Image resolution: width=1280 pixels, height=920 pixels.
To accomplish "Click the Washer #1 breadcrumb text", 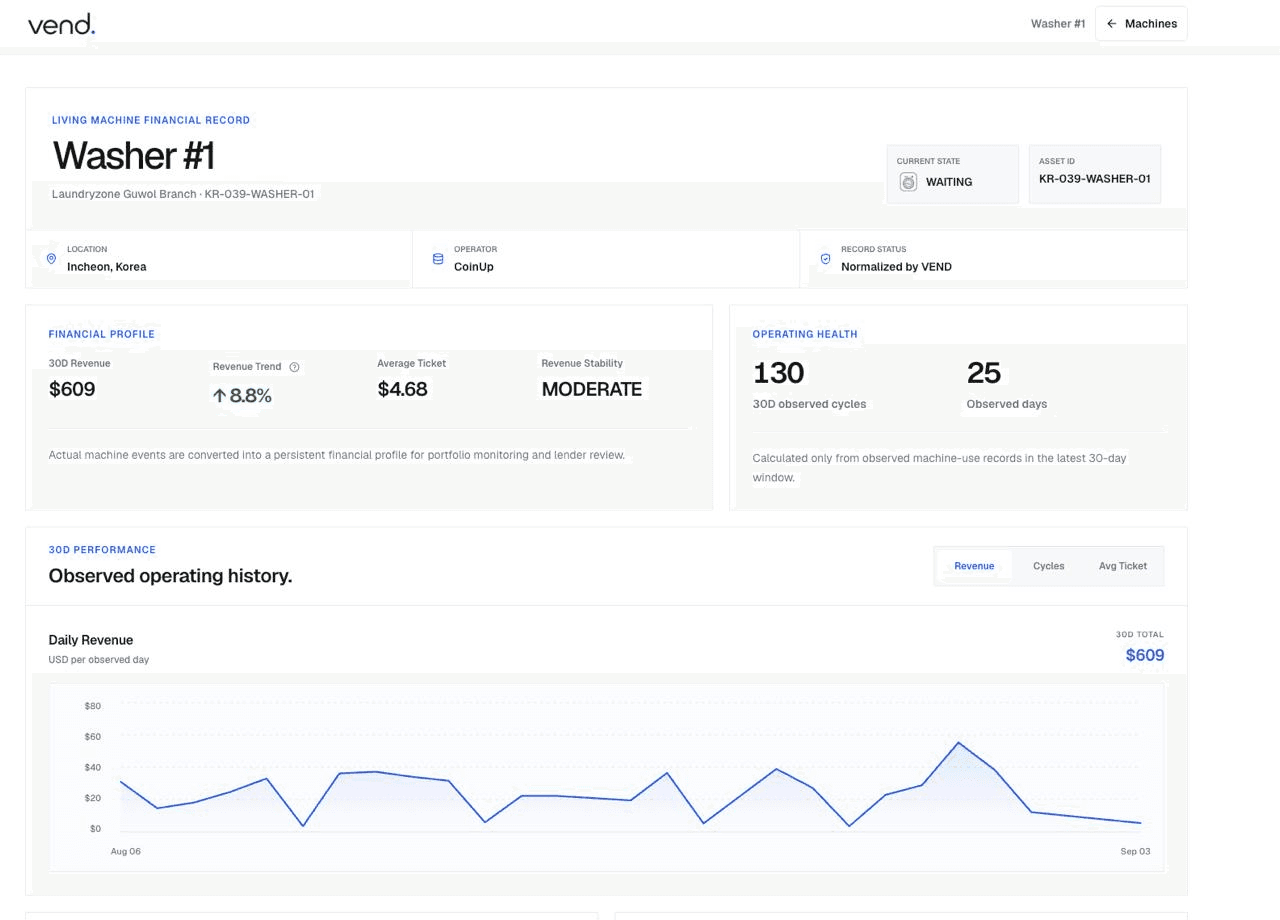I will point(1058,24).
